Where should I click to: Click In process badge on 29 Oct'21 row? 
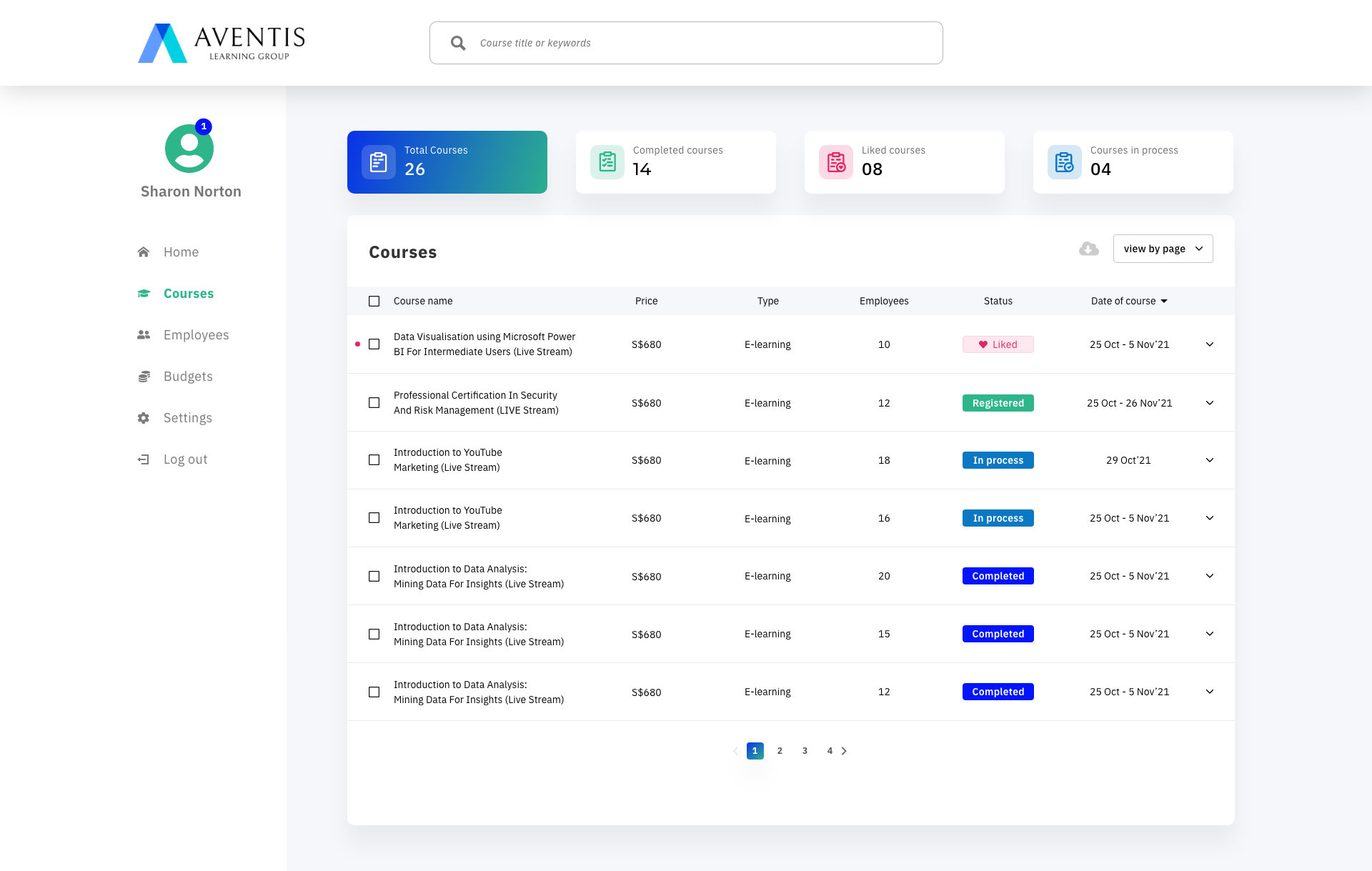point(998,460)
